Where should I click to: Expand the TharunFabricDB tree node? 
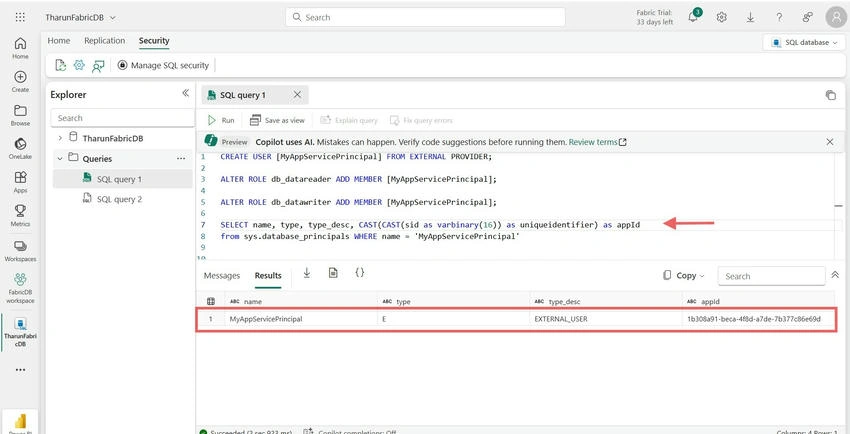pyautogui.click(x=60, y=138)
